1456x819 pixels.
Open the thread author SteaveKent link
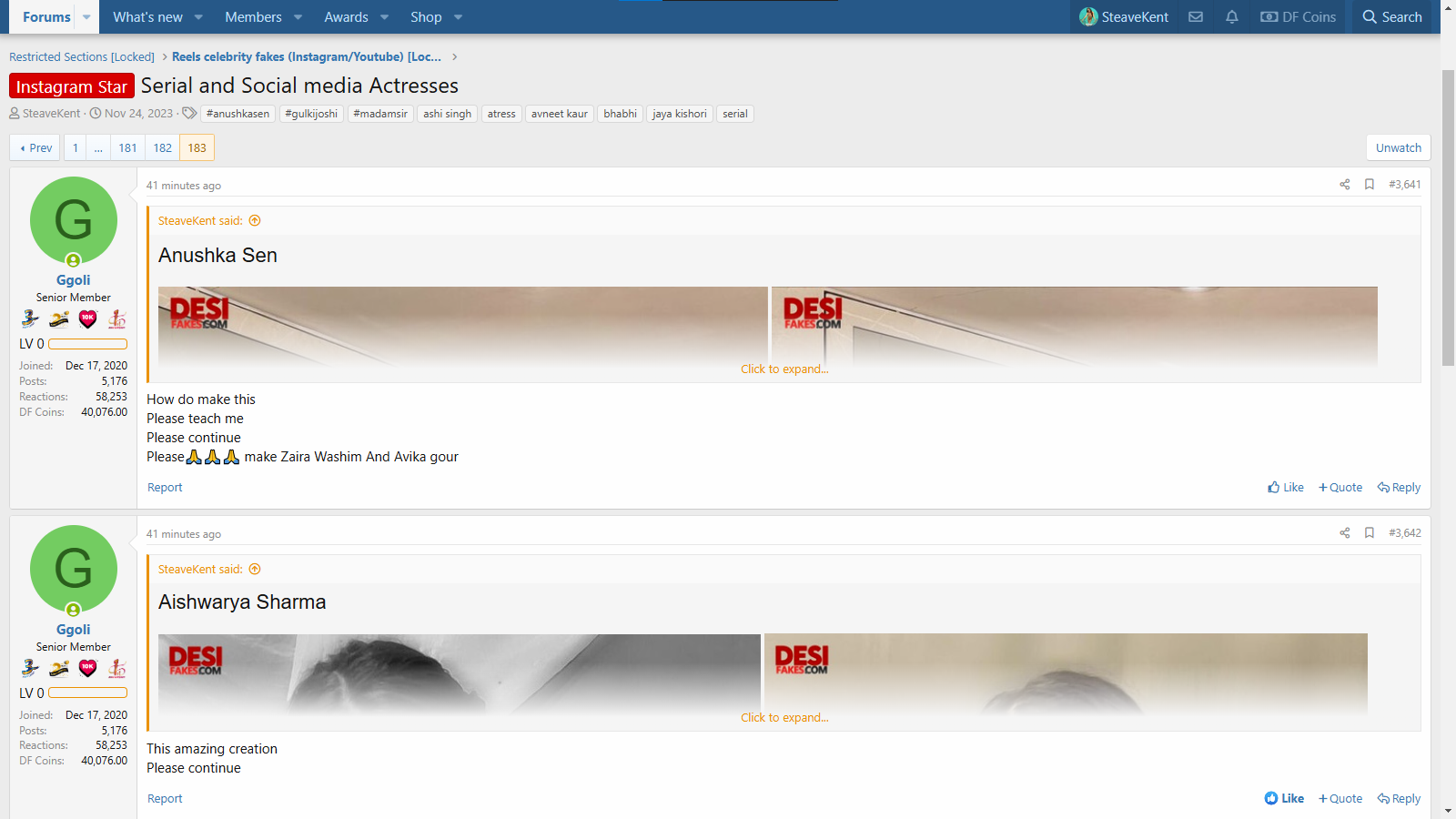pyautogui.click(x=52, y=114)
